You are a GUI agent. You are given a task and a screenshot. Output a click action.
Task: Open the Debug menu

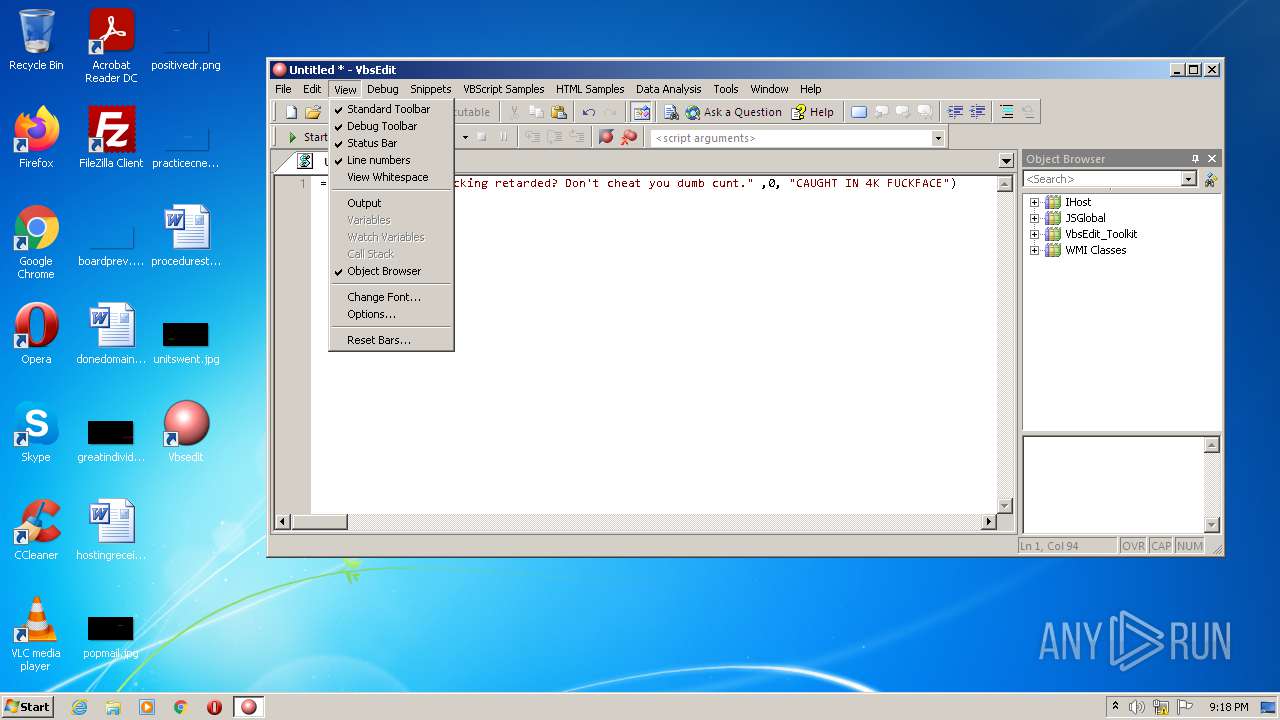coord(382,89)
